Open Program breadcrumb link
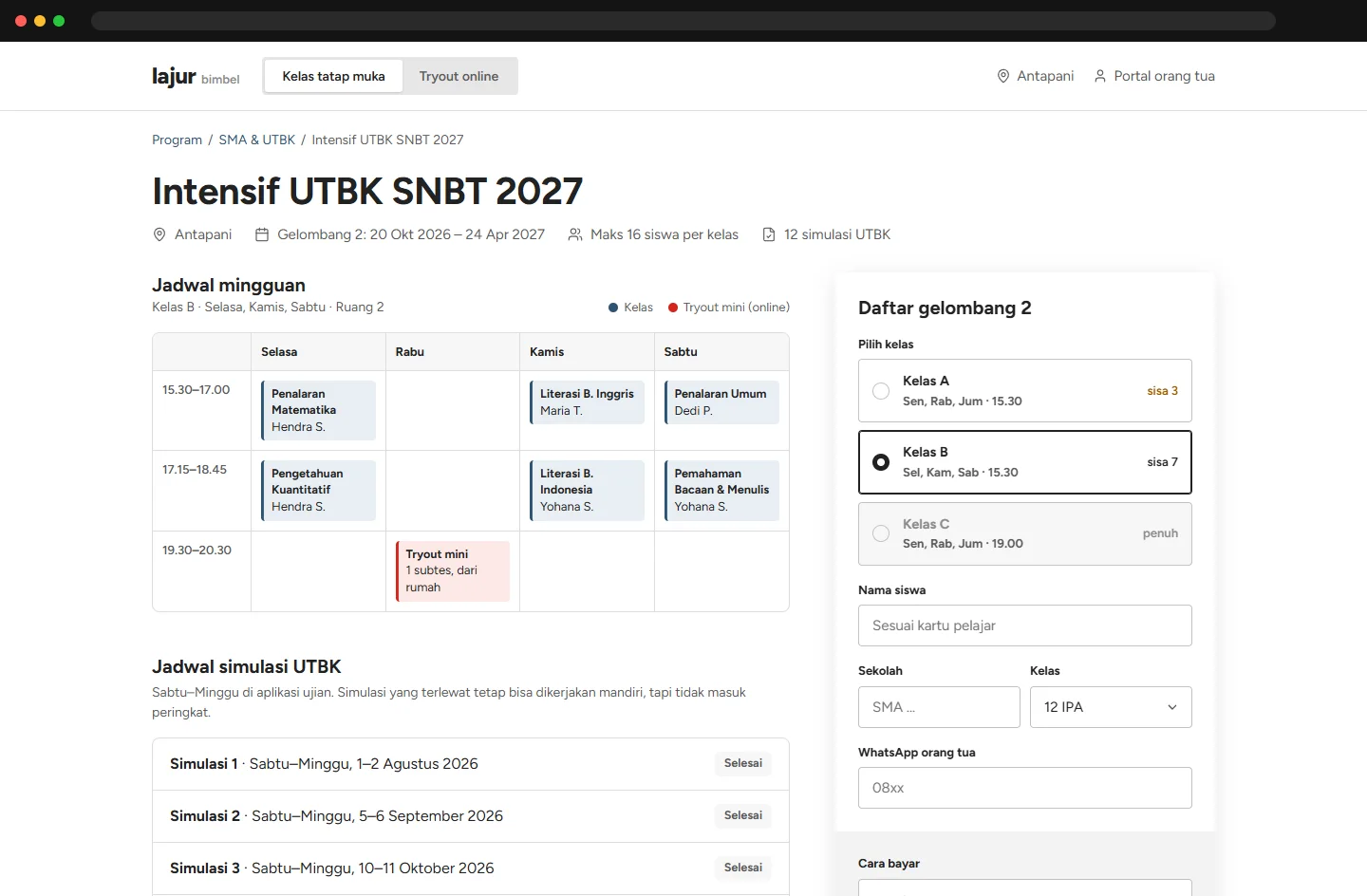This screenshot has width=1367, height=896. coord(177,140)
